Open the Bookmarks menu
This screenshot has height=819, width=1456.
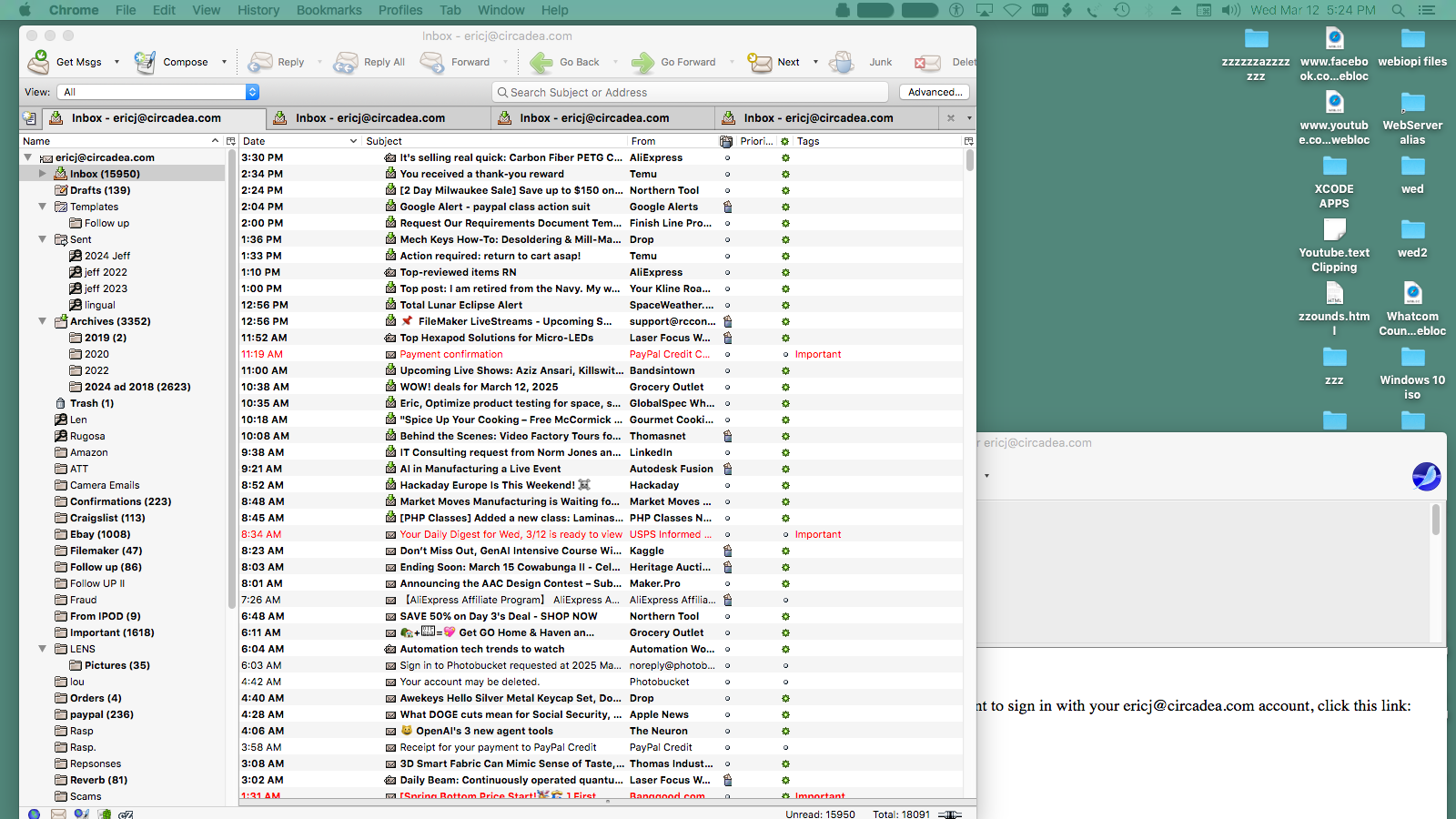click(329, 10)
